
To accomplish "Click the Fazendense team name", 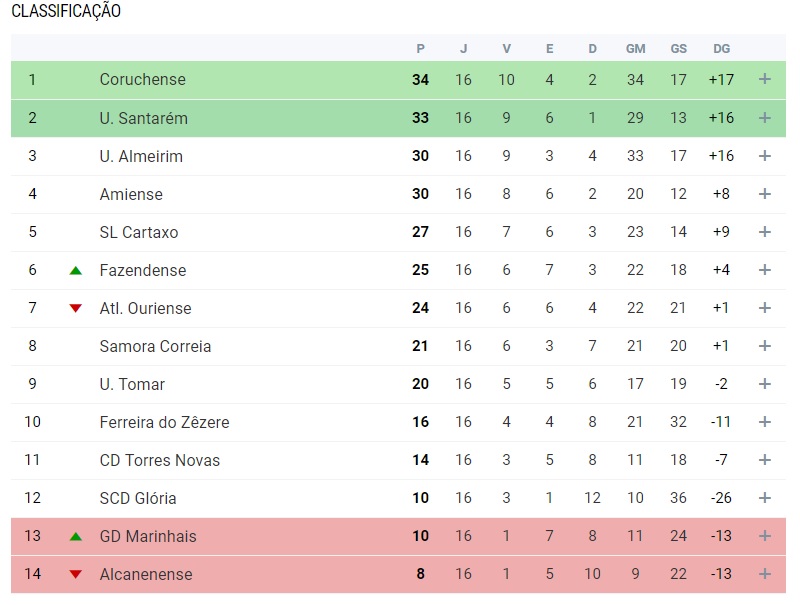I will [x=143, y=270].
